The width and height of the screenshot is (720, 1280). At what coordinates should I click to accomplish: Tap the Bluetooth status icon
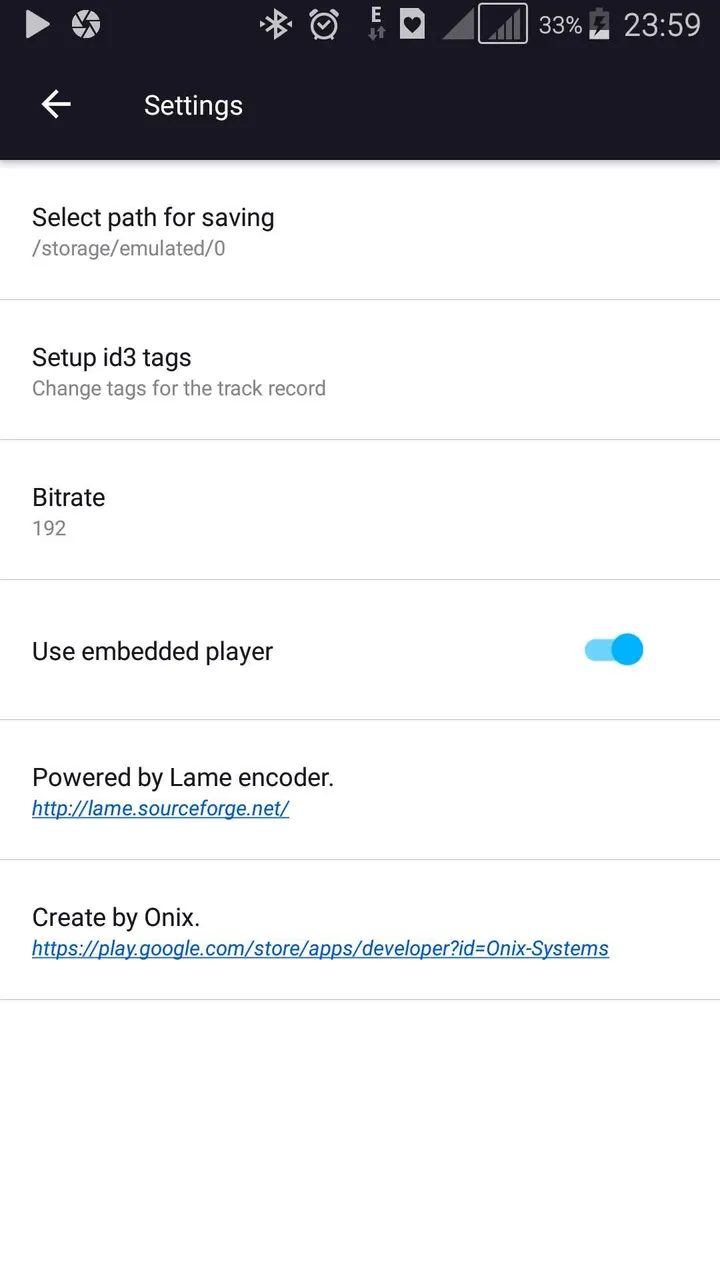(x=275, y=24)
